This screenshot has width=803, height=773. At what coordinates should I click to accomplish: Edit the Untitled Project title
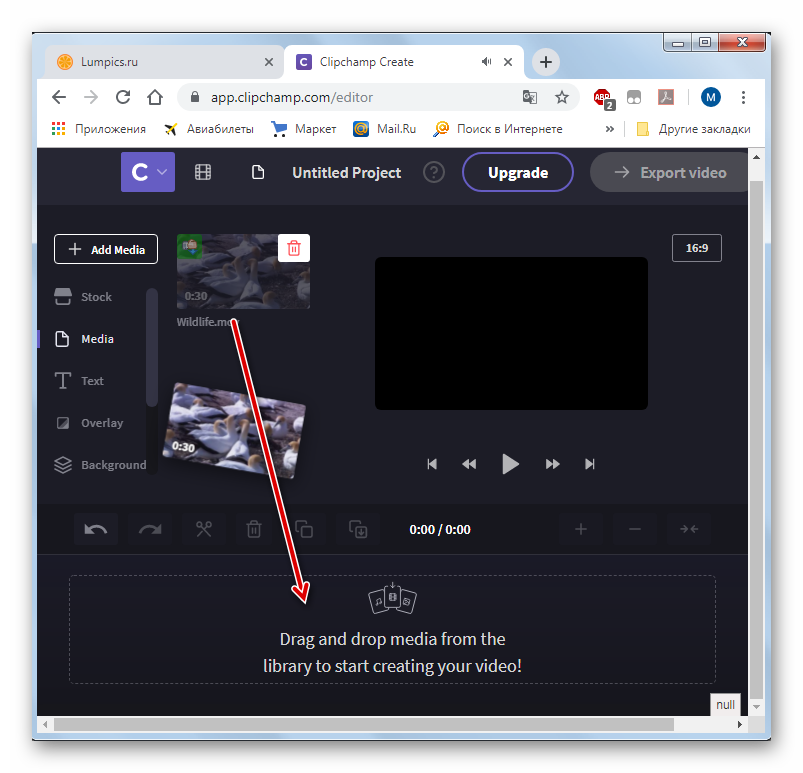coord(347,173)
